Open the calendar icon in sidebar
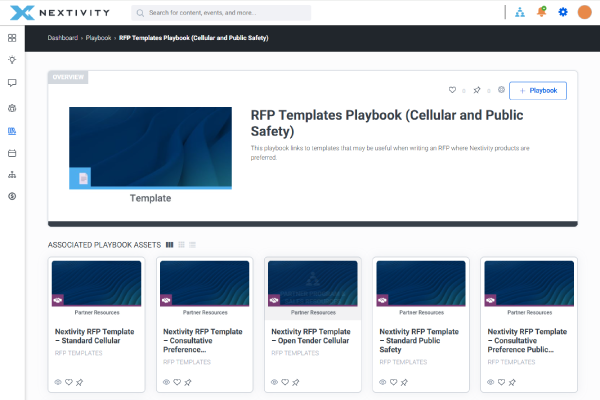This screenshot has width=600, height=400. tap(12, 153)
